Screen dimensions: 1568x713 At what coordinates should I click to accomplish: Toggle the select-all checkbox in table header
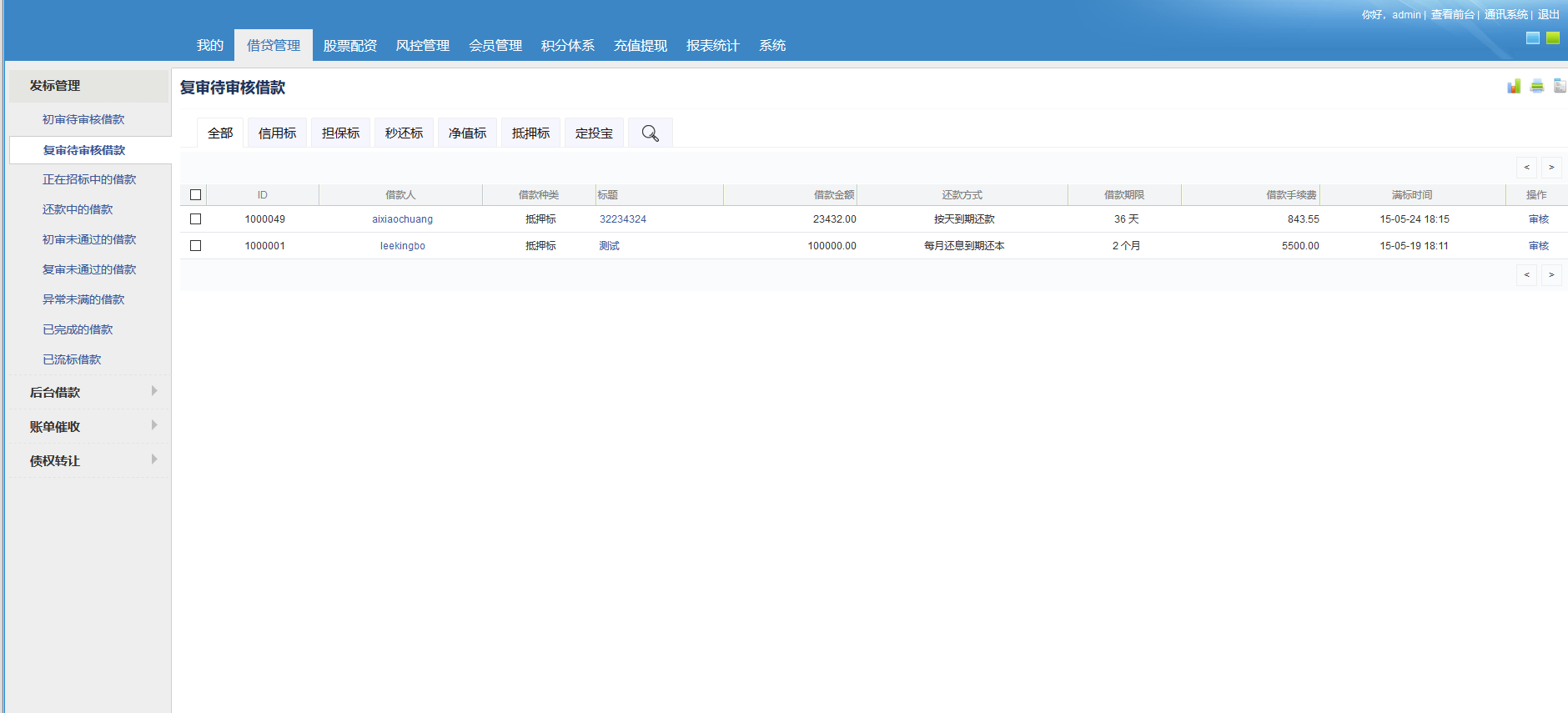coord(196,195)
